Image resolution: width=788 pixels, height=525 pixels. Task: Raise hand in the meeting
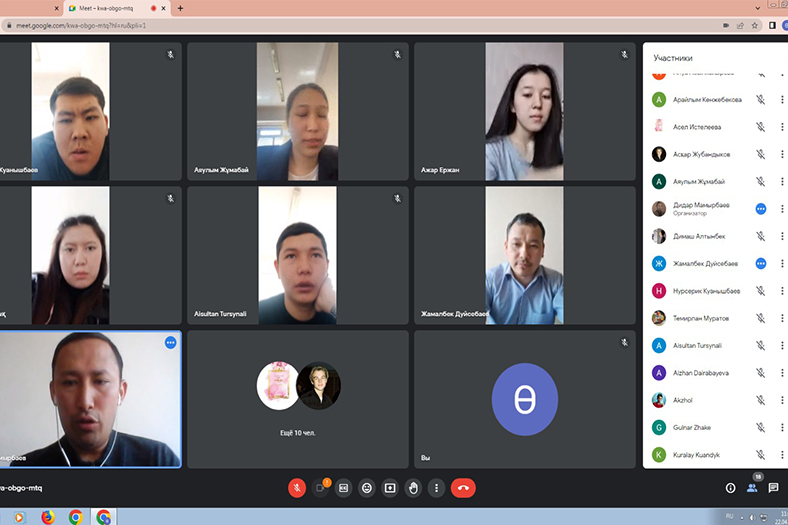coord(413,488)
